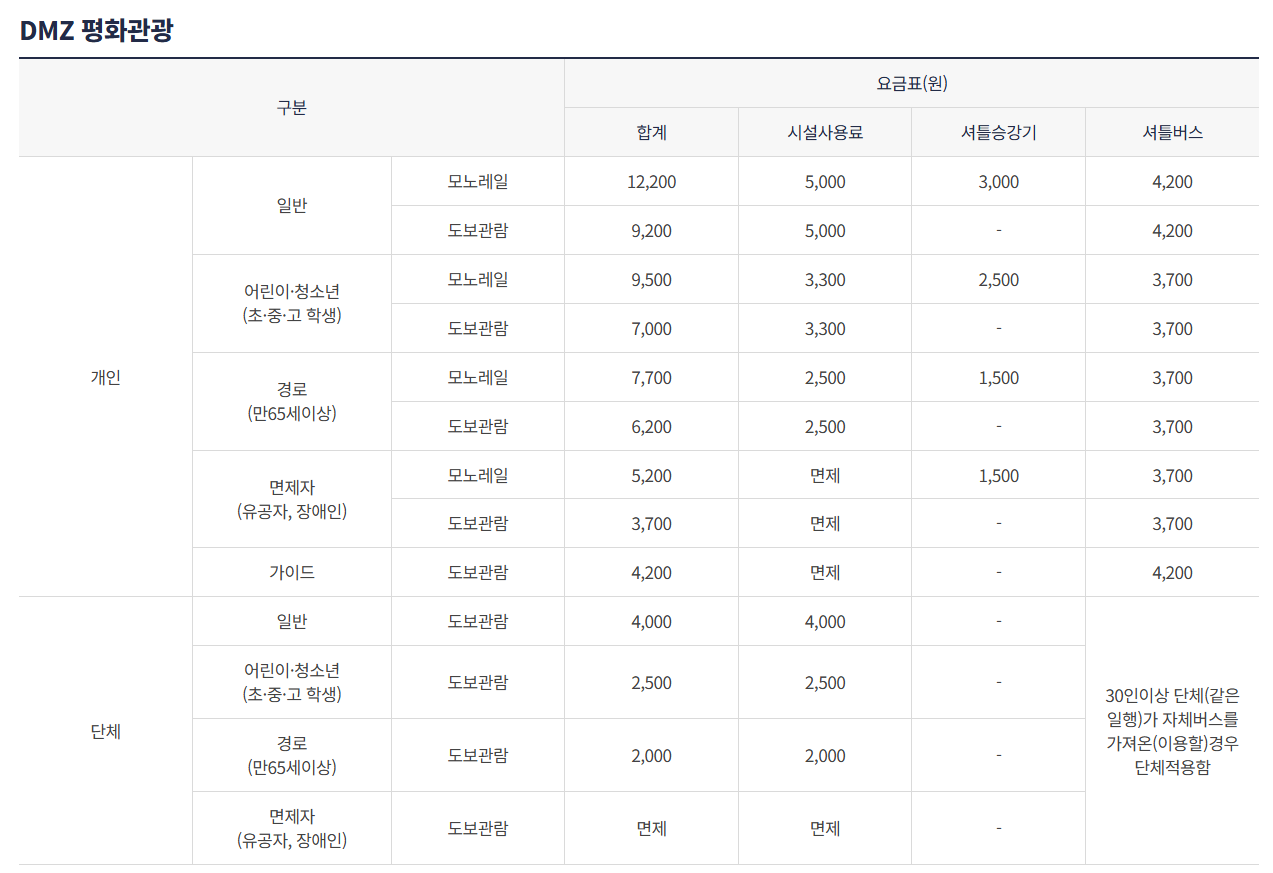The image size is (1273, 873).
Task: Click the 12,200 total value
Action: click(x=651, y=182)
